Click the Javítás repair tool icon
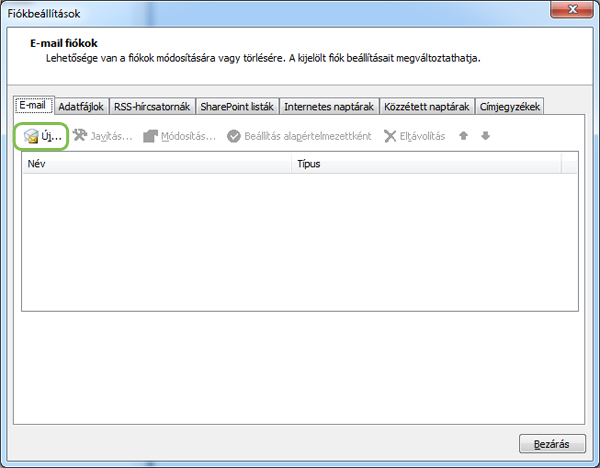This screenshot has height=468, width=600. pos(80,136)
